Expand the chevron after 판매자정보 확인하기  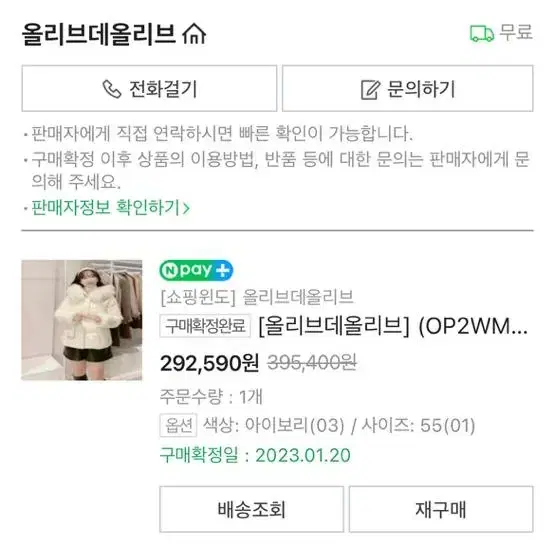[x=186, y=208]
